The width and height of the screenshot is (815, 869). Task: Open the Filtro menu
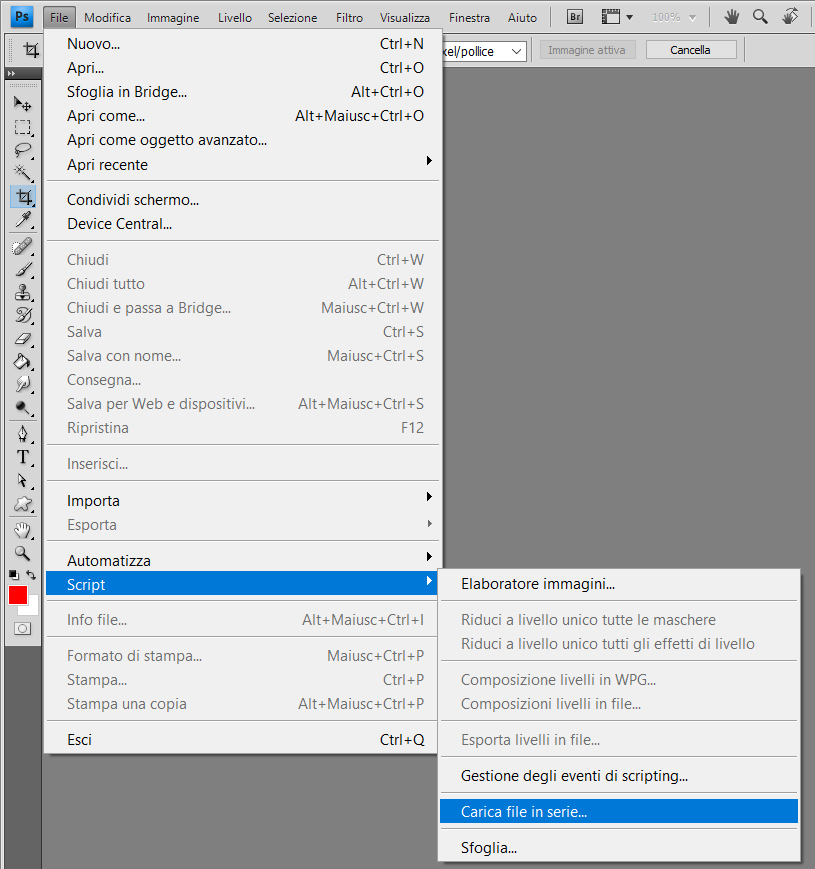point(349,18)
